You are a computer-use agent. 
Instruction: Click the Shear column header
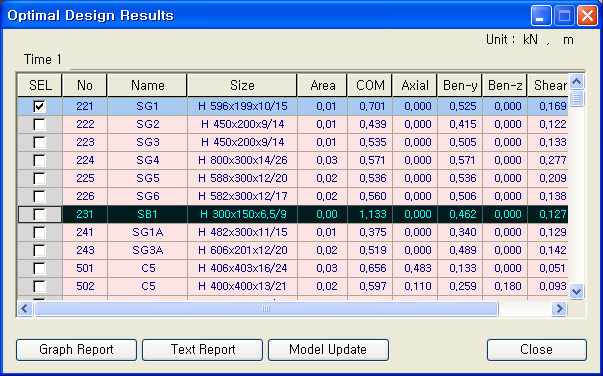click(x=548, y=85)
